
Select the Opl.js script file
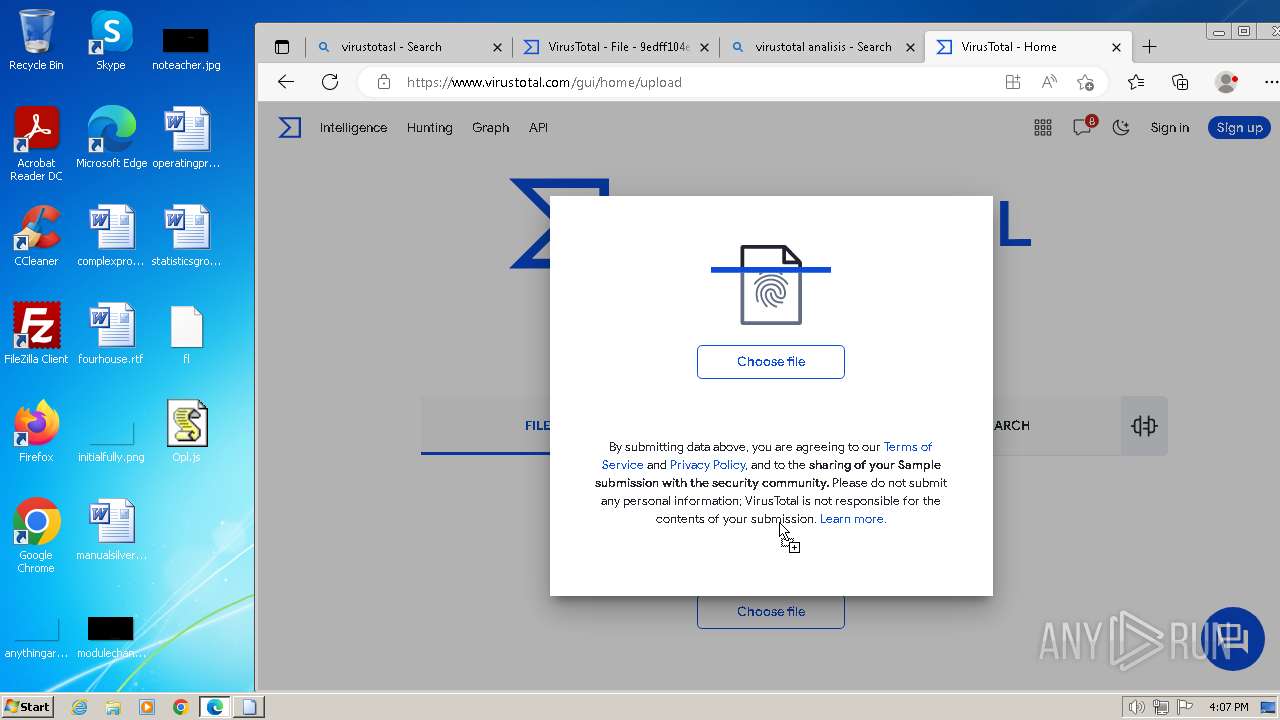186,432
